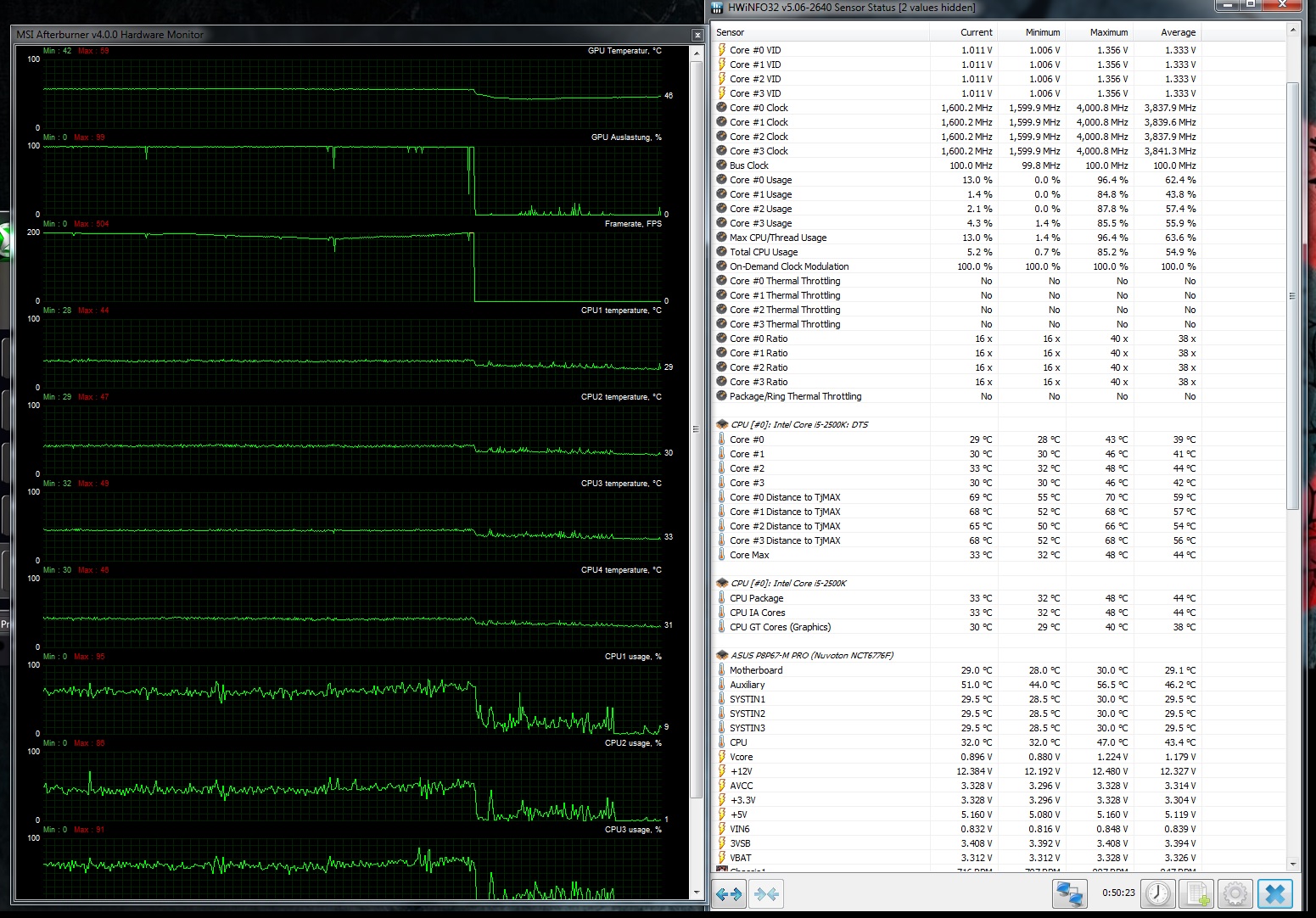
Task: Click the Motherboard temperature thermometer icon
Action: click(x=722, y=670)
